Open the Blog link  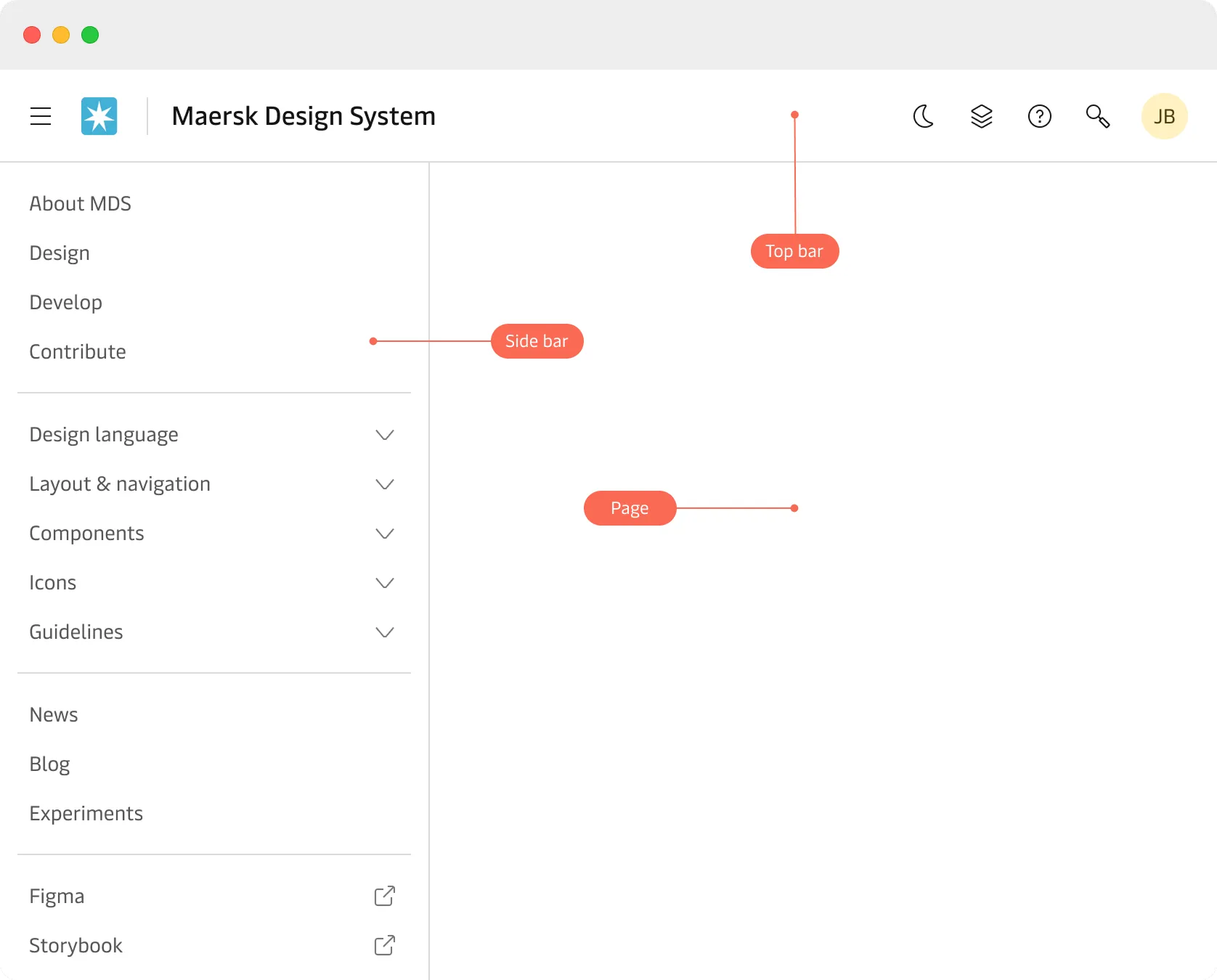[49, 764]
